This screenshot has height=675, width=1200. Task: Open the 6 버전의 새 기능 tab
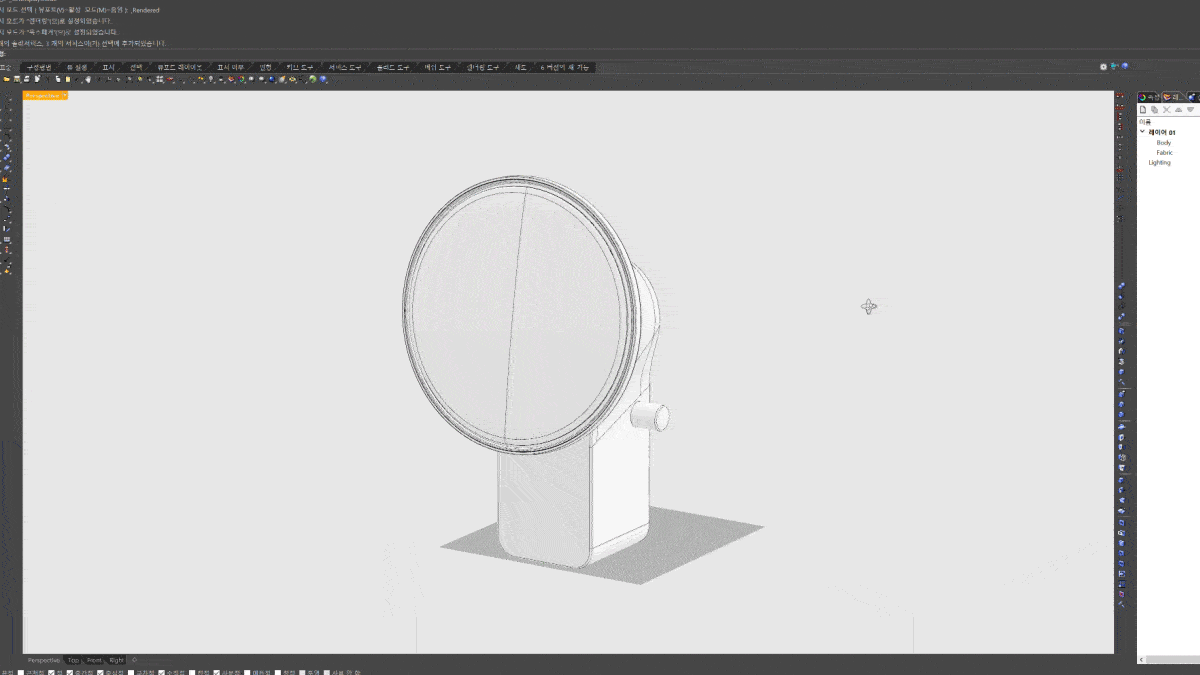pyautogui.click(x=564, y=67)
